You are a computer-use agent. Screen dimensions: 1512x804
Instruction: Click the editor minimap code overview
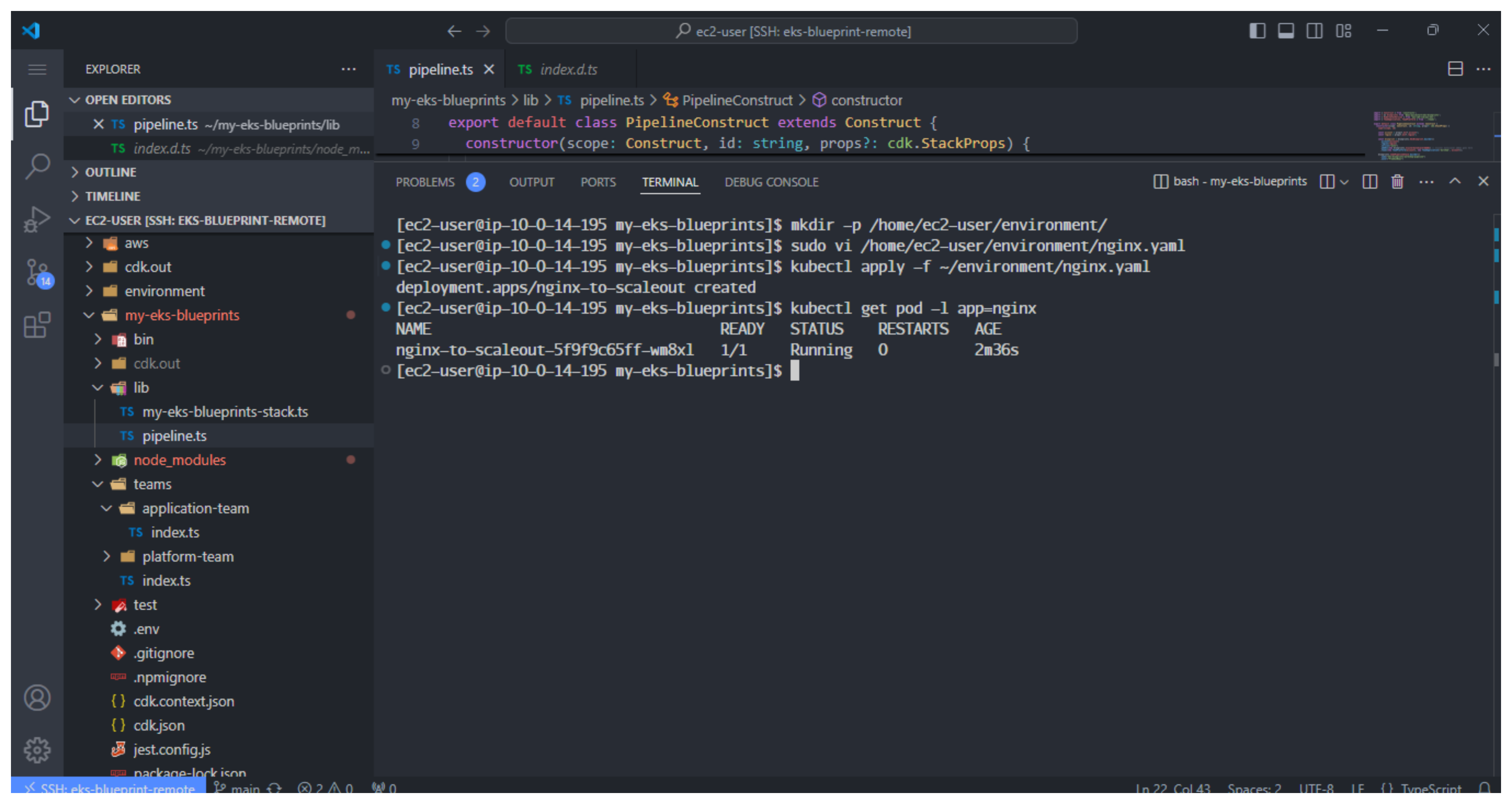coord(1420,135)
